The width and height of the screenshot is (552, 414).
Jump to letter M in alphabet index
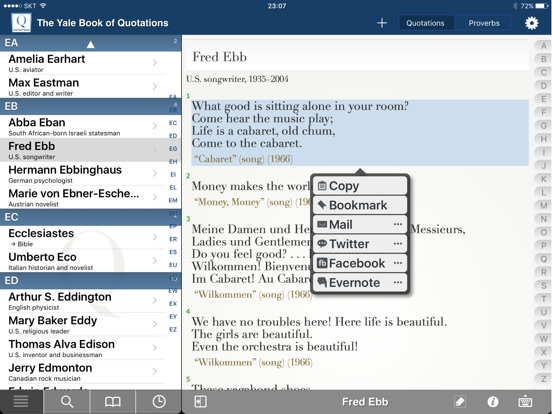pos(544,206)
